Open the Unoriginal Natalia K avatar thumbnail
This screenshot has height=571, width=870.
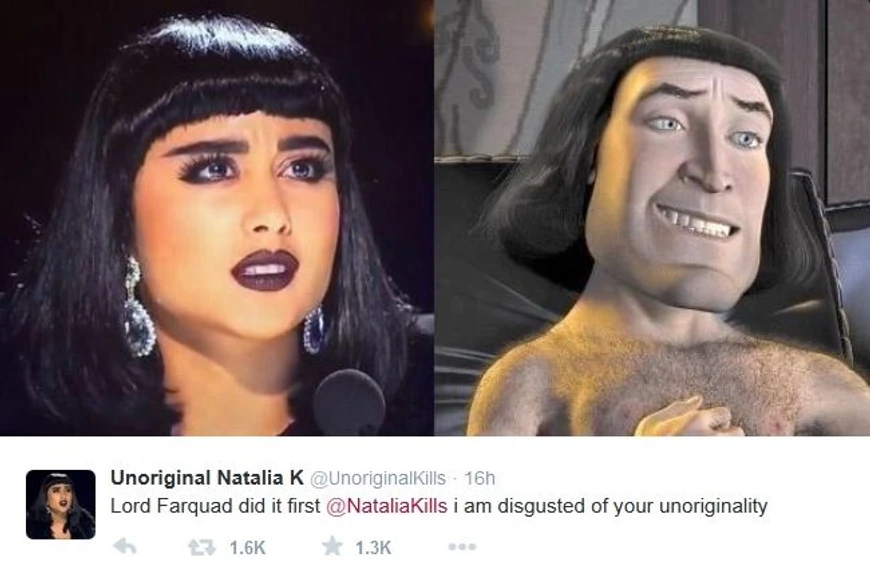60,504
